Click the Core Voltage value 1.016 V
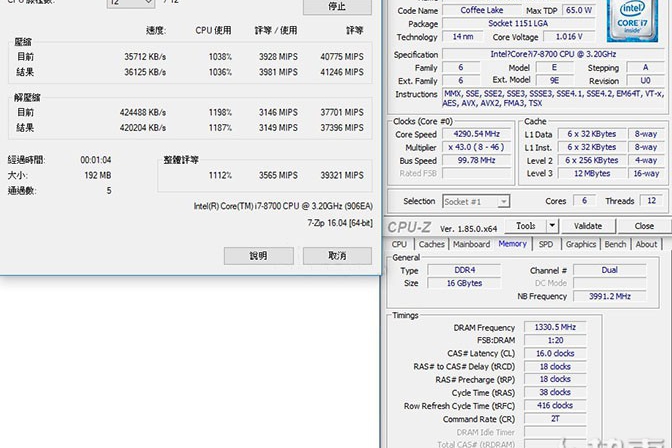The height and width of the screenshot is (448, 672). tap(569, 37)
